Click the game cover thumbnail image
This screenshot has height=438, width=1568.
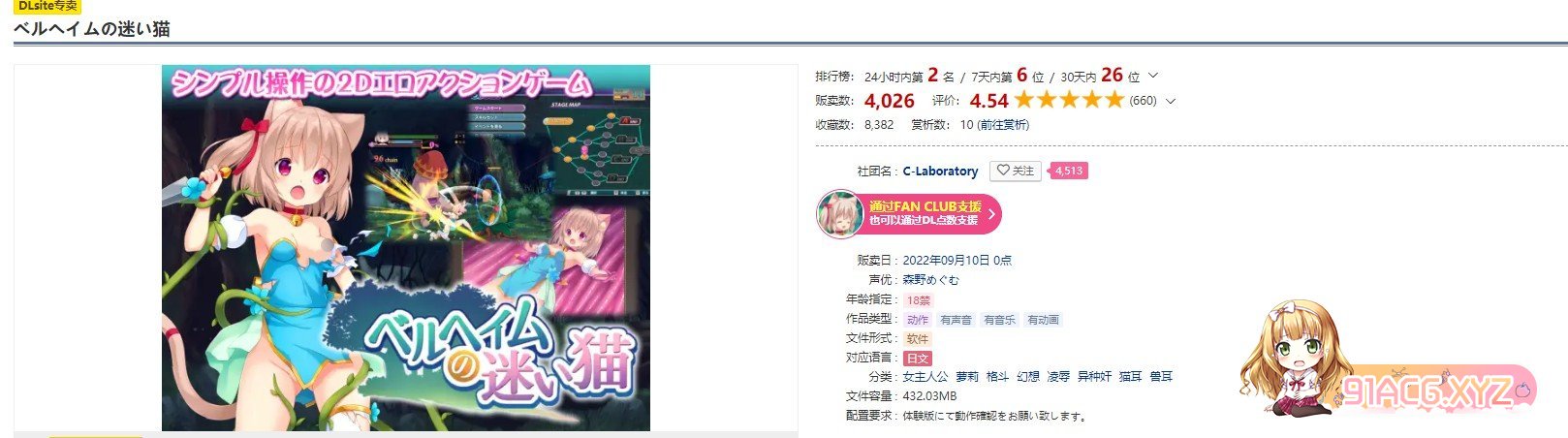pos(406,248)
